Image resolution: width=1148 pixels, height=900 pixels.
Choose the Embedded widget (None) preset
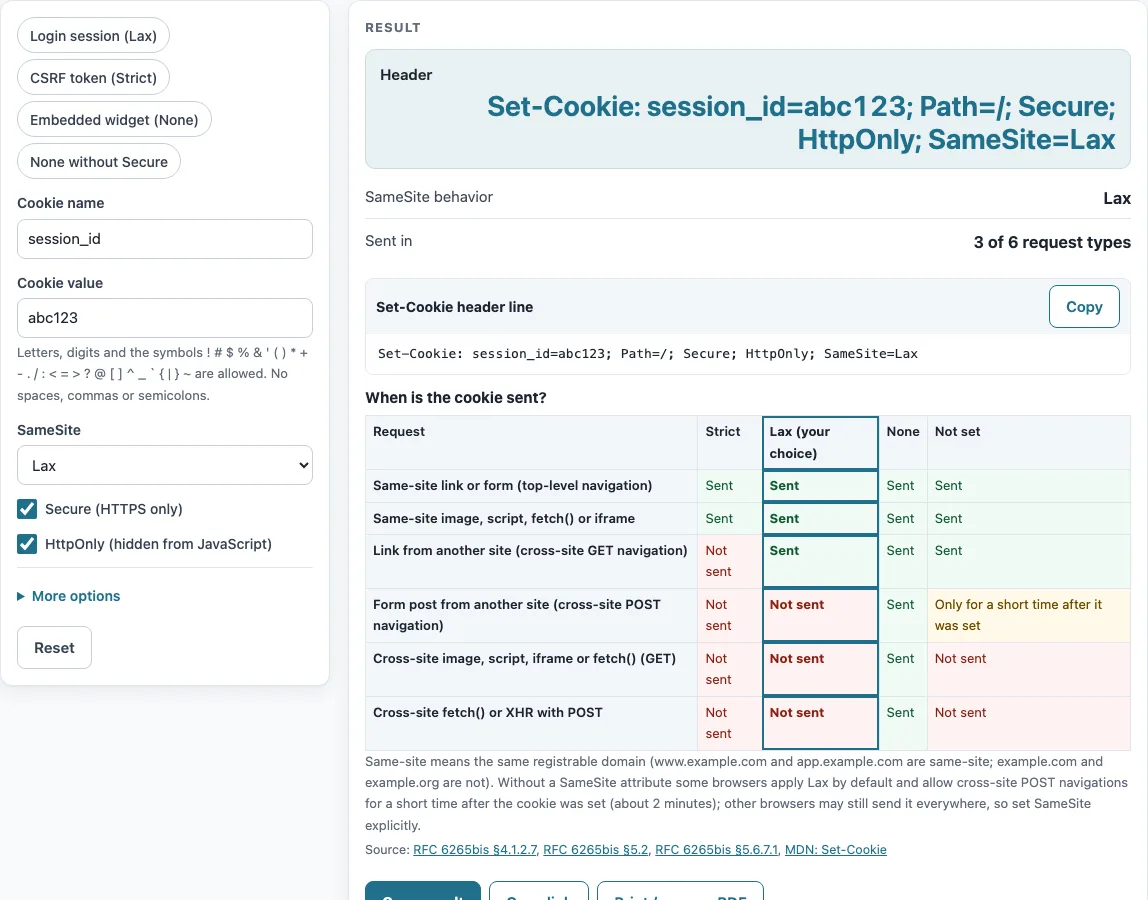(114, 119)
